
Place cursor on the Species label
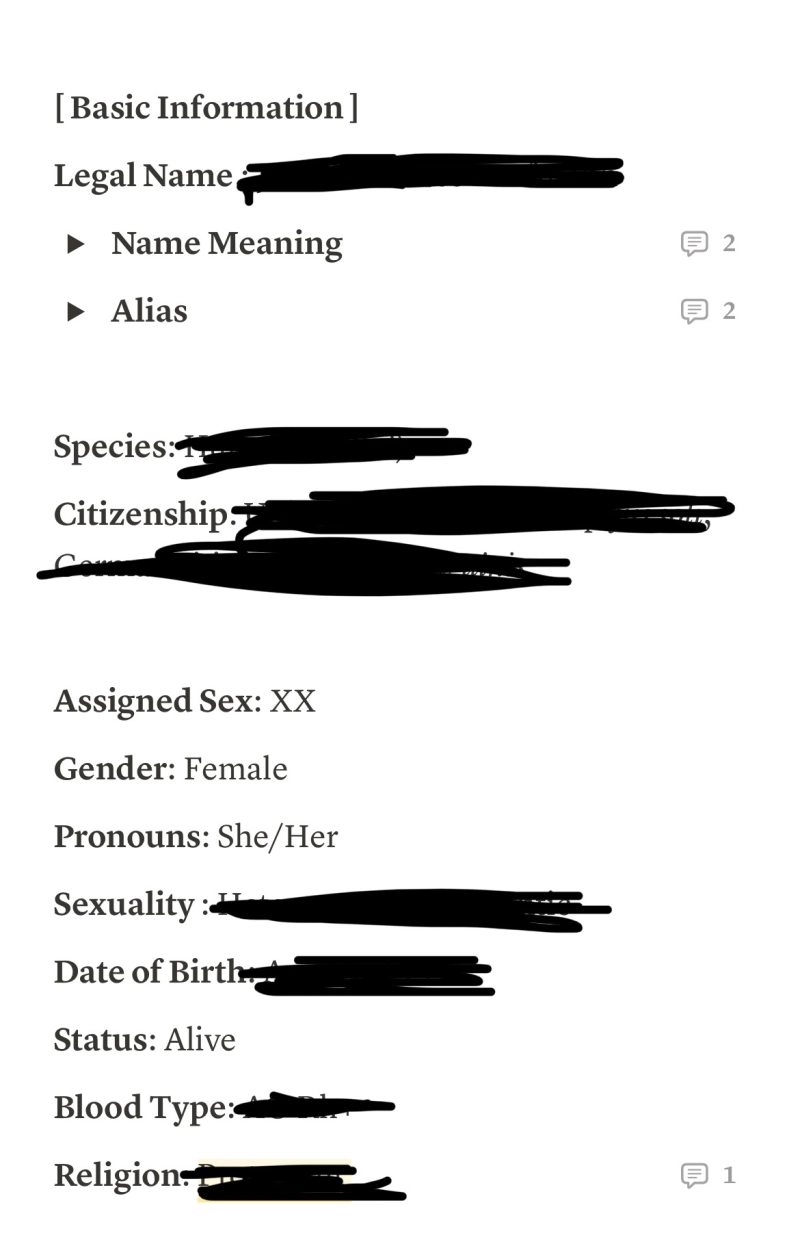112,447
